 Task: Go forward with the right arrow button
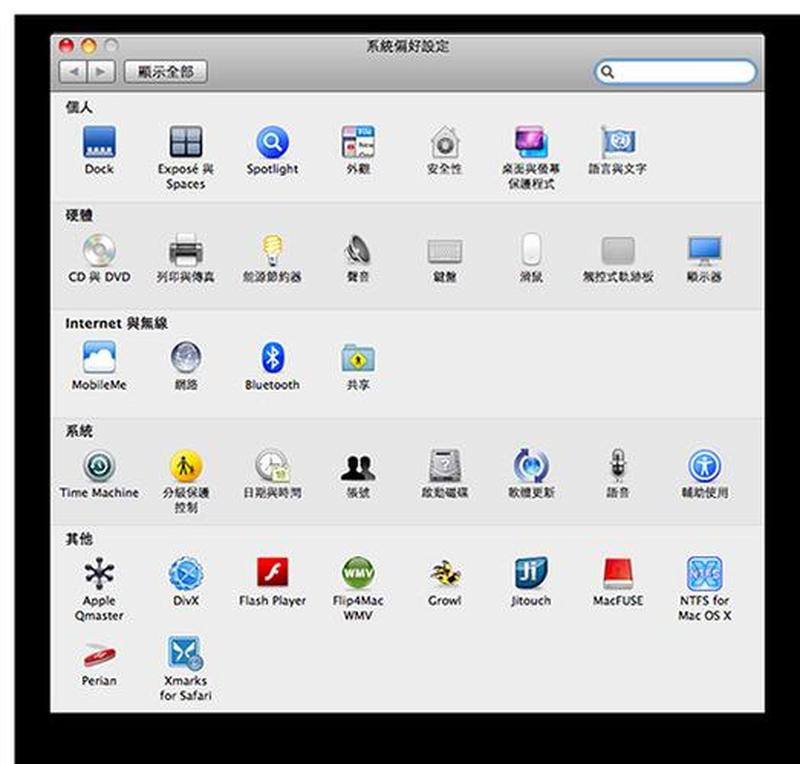tap(102, 71)
